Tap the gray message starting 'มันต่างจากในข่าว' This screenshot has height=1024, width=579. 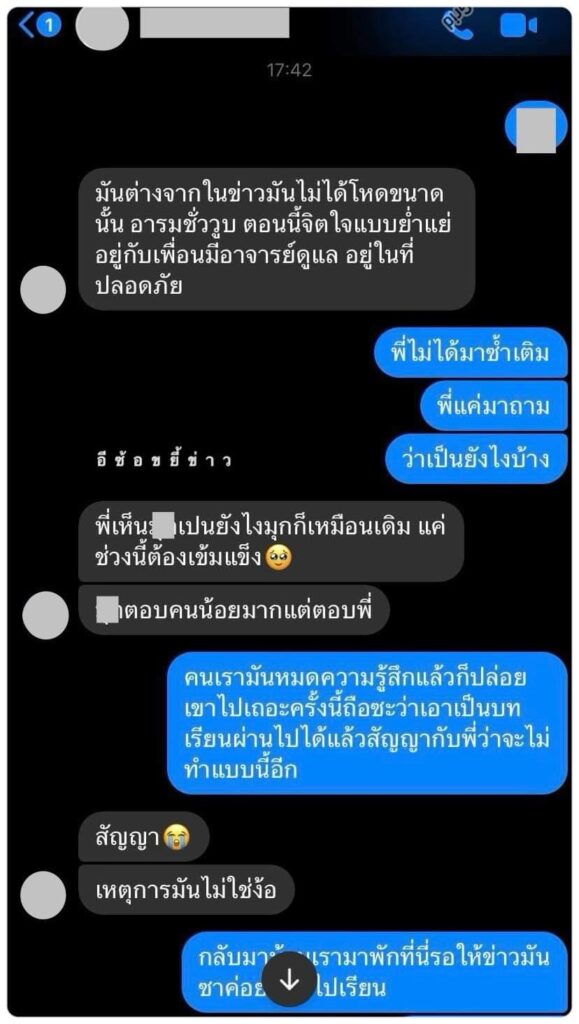[277, 239]
